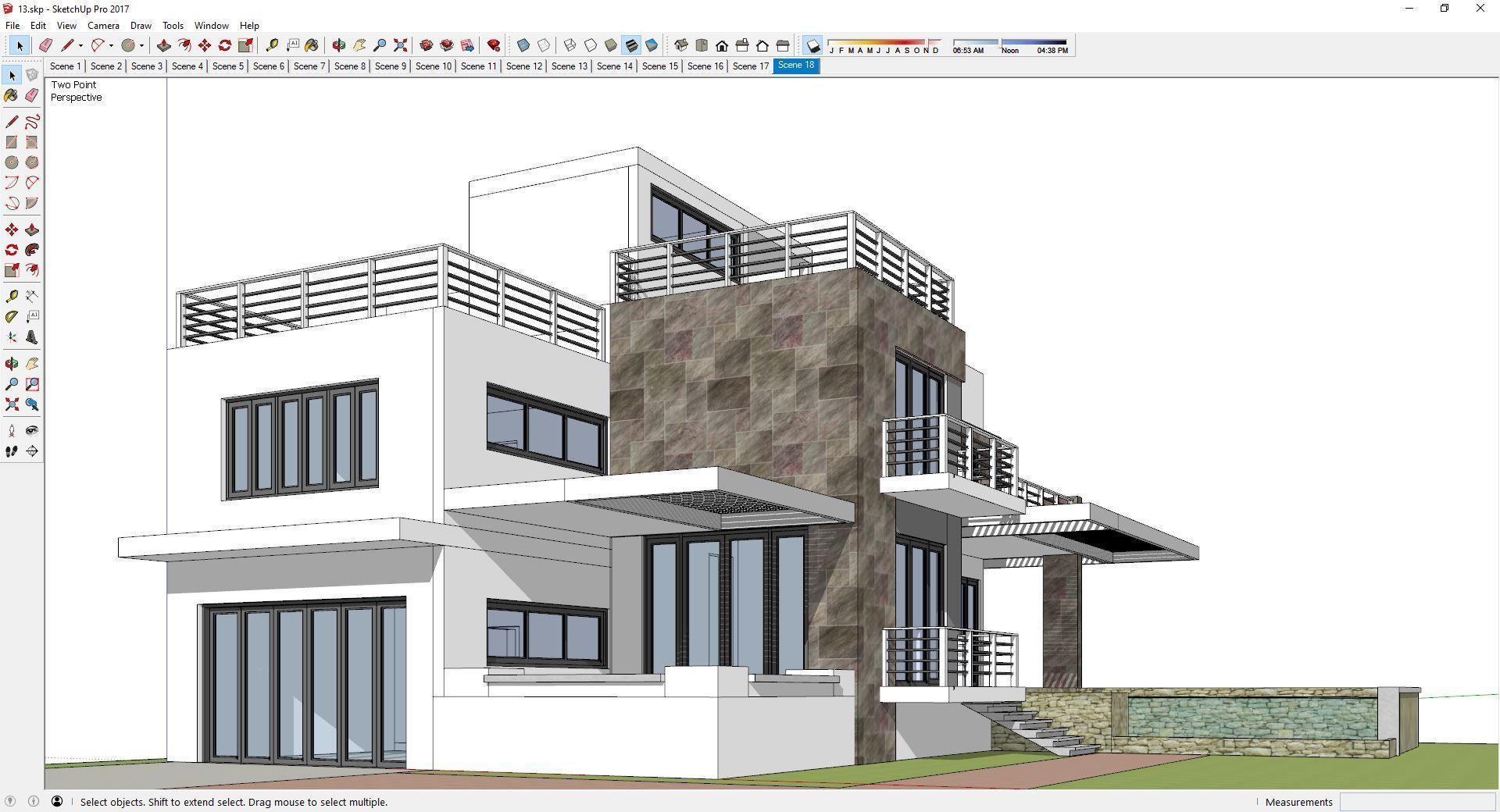
Task: Select the Dimension tool
Action: click(x=32, y=296)
